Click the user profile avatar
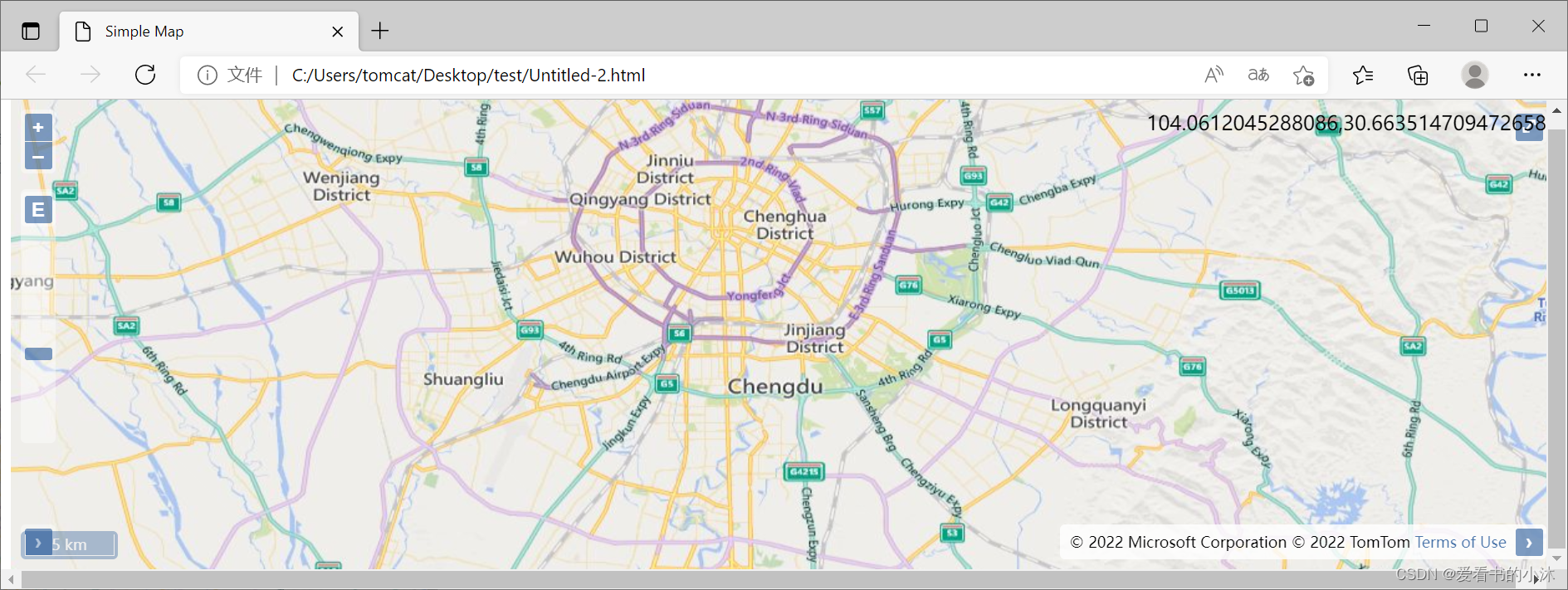Viewport: 1568px width, 590px height. click(x=1475, y=76)
